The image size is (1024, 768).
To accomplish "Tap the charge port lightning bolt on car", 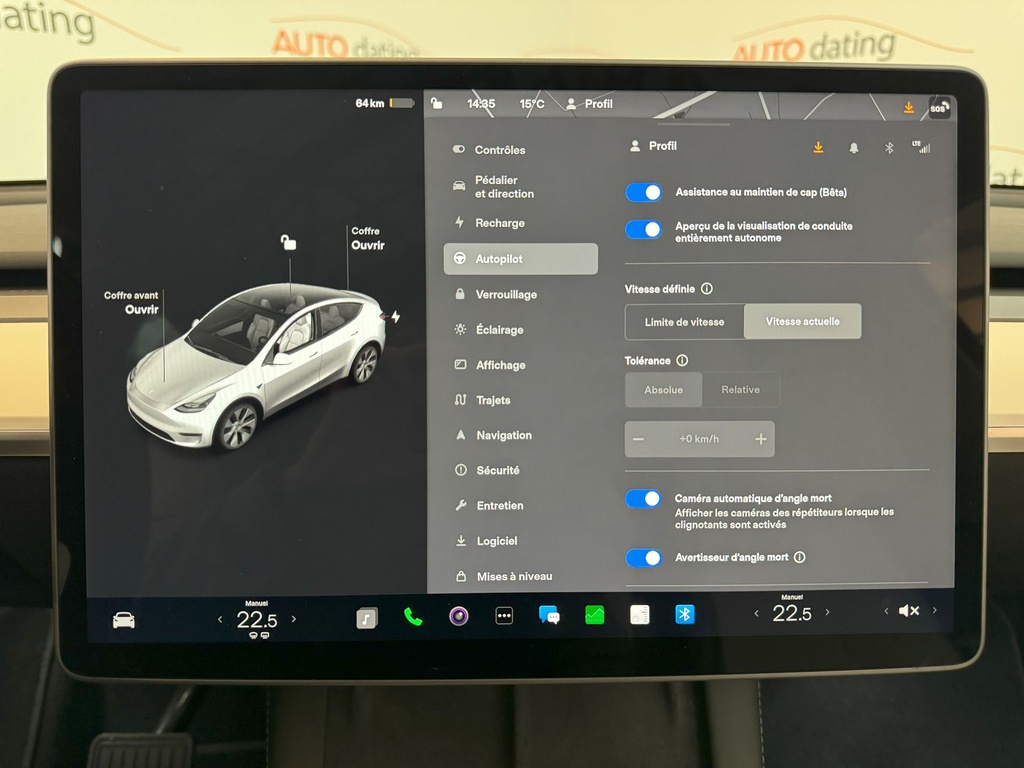I will coord(396,317).
